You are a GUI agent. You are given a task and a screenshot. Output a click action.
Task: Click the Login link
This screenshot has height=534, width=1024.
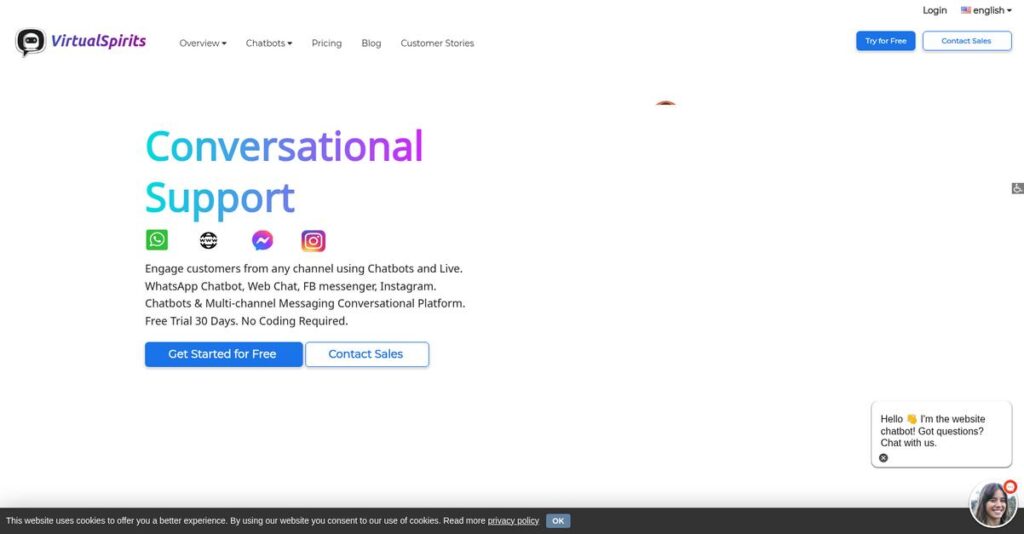[935, 10]
